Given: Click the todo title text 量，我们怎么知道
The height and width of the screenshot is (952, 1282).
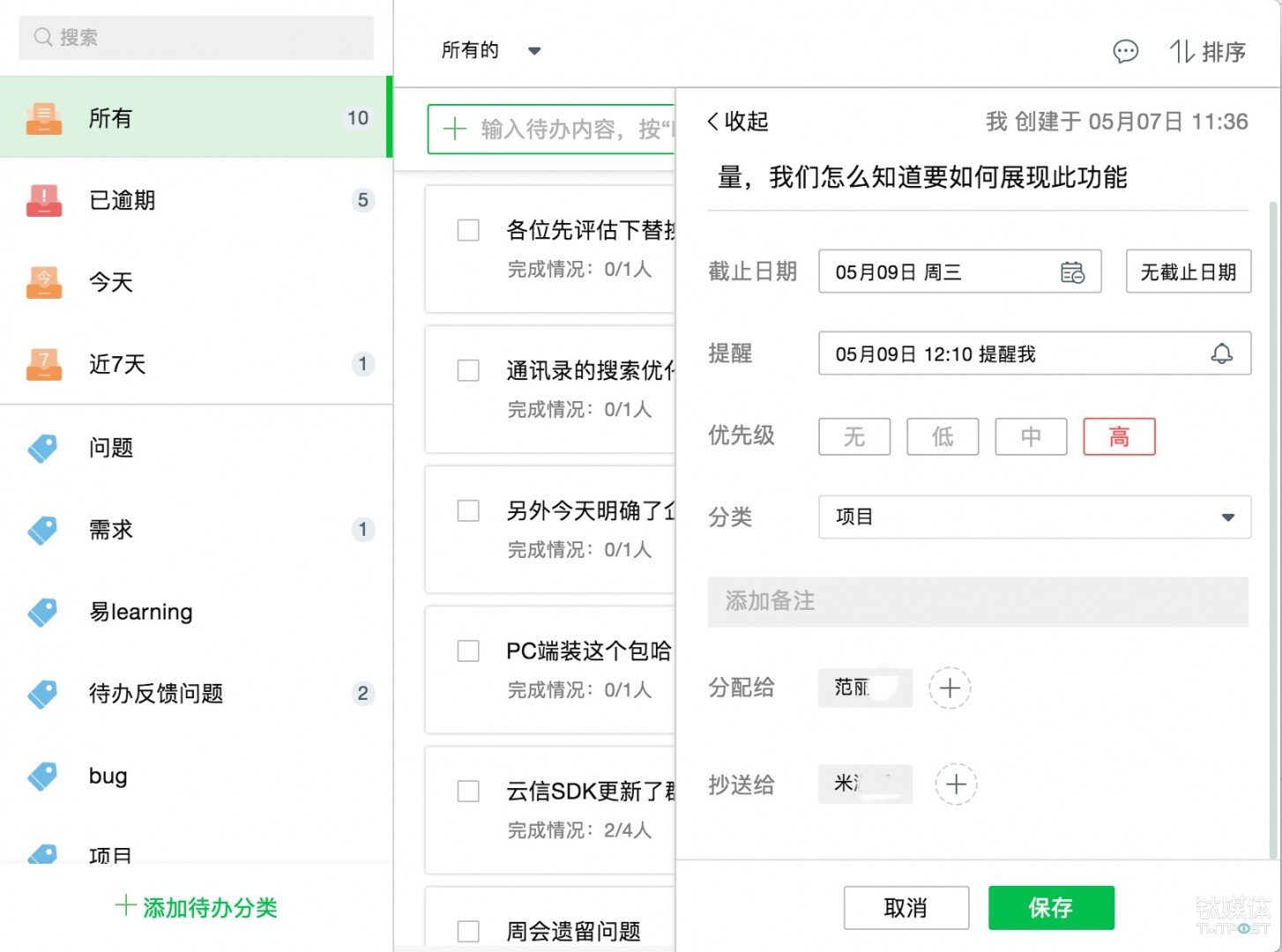Looking at the screenshot, I should [x=922, y=177].
